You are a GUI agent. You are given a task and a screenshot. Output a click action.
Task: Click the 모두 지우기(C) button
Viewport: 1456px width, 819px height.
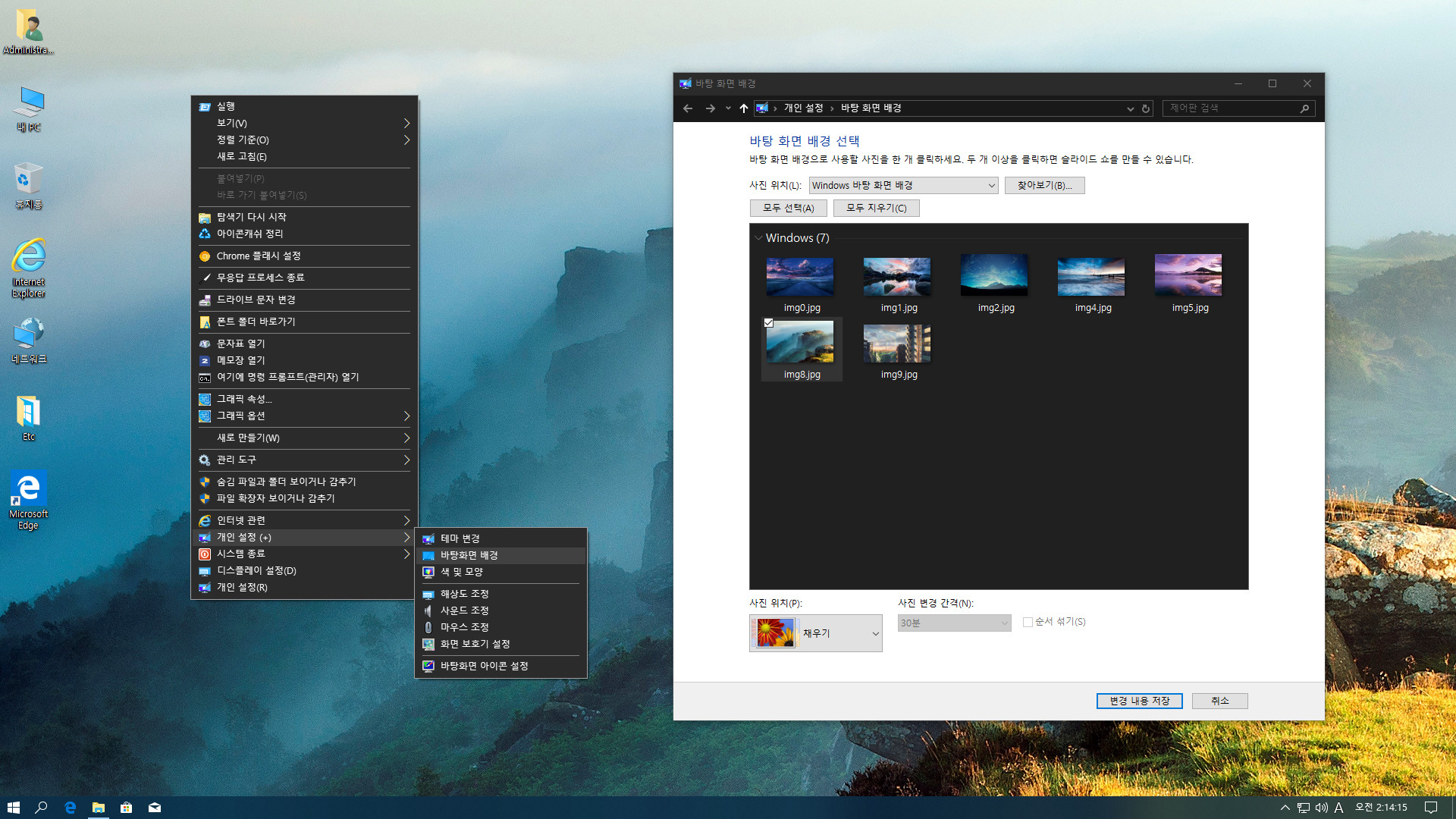tap(876, 208)
